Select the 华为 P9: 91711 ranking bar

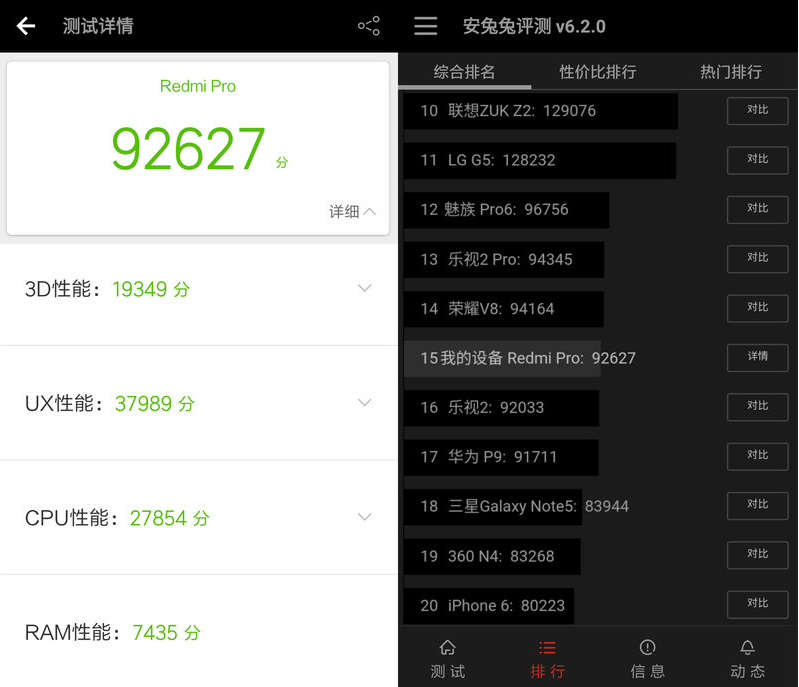click(x=501, y=457)
